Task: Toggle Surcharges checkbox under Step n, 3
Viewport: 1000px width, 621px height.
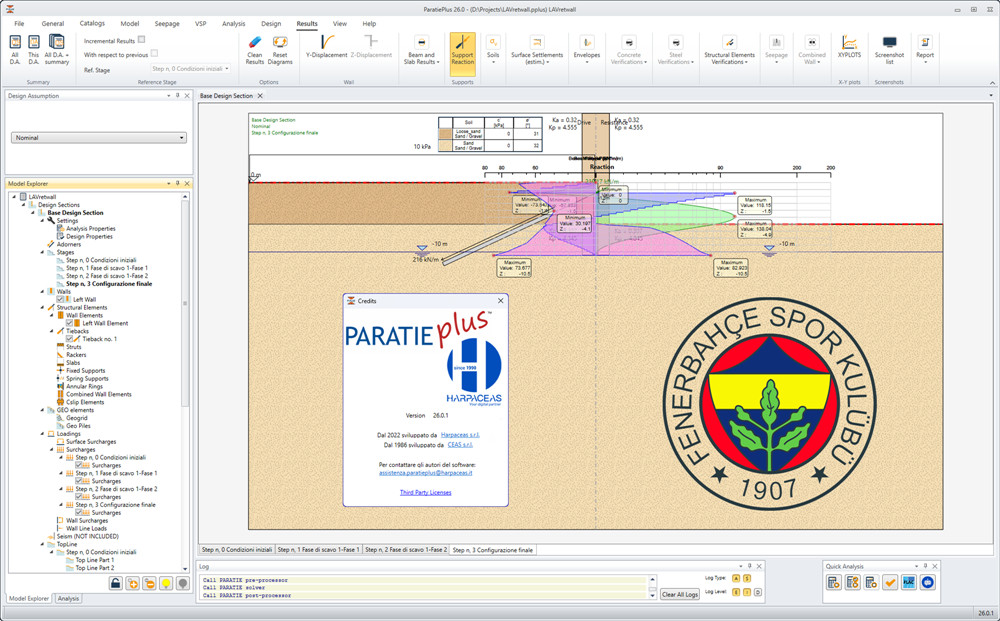Action: coord(79,512)
